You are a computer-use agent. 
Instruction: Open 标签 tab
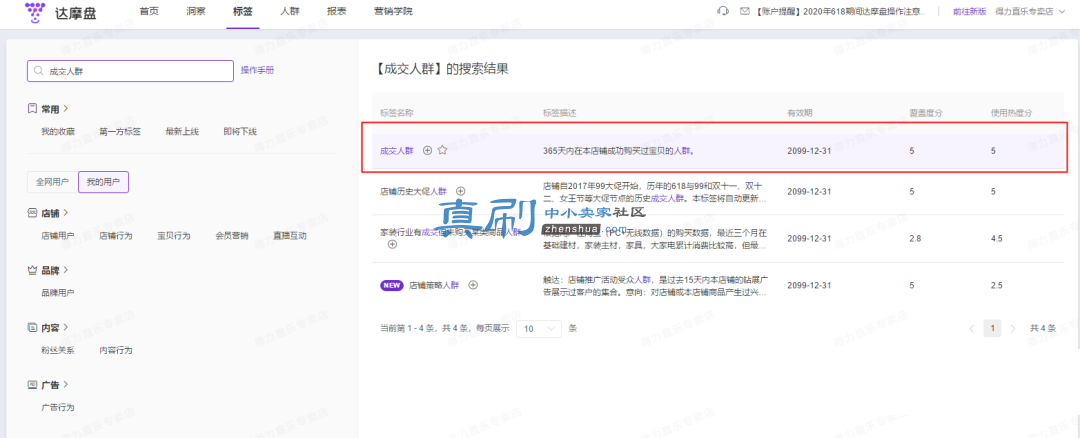[242, 11]
